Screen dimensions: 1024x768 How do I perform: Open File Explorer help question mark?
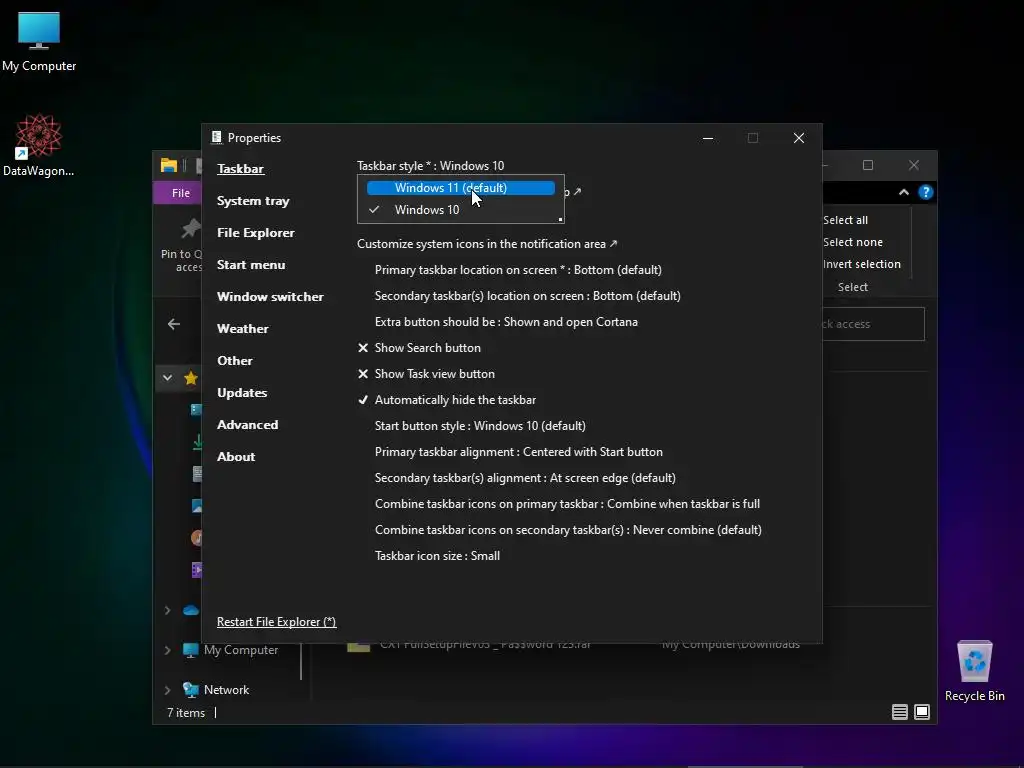[925, 192]
